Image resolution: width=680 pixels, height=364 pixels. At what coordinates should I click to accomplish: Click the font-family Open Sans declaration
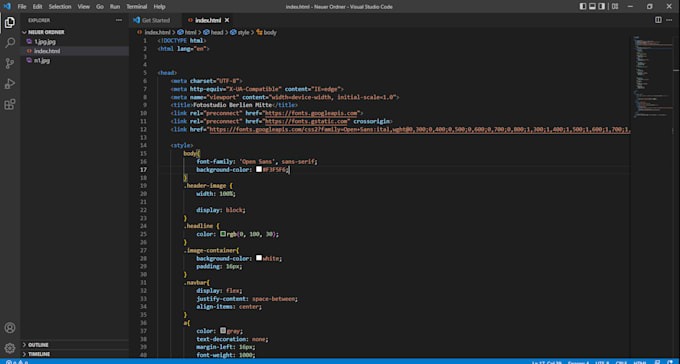tap(257, 161)
